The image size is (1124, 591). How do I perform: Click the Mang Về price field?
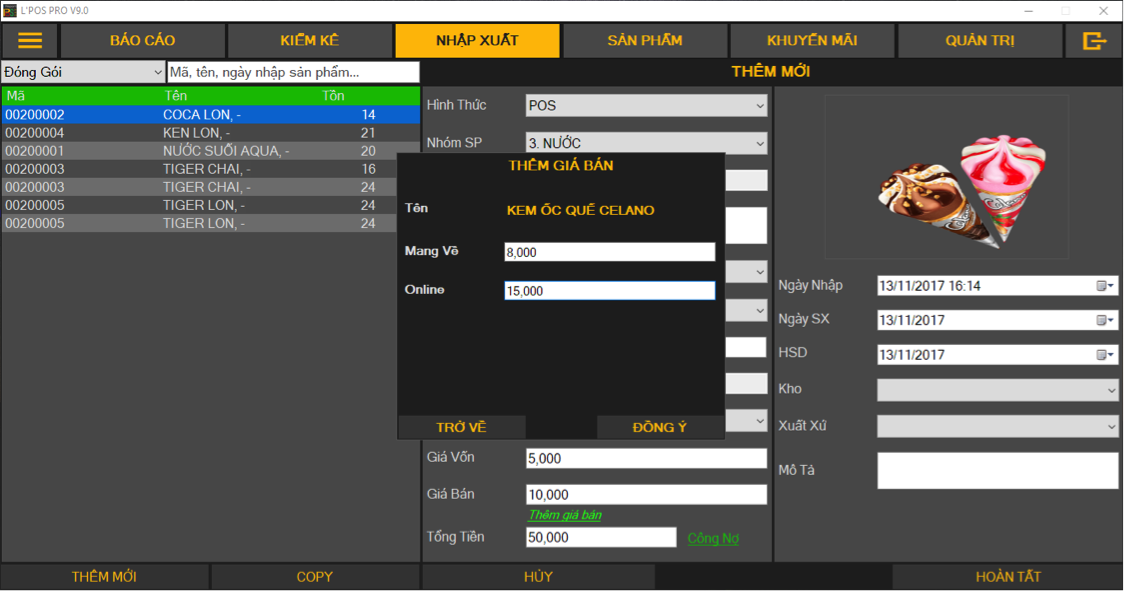609,252
